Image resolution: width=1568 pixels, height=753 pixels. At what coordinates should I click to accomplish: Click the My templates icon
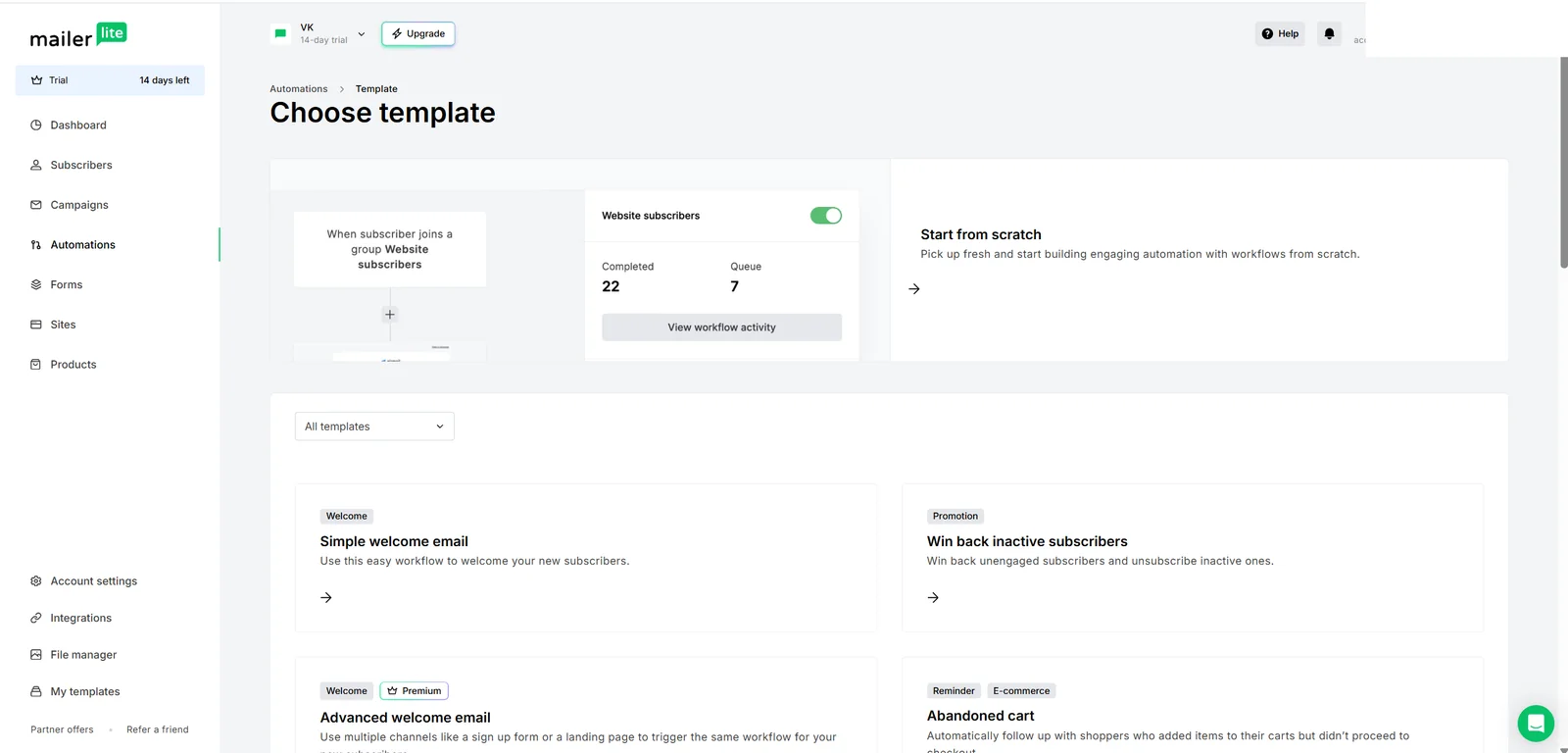pos(36,691)
